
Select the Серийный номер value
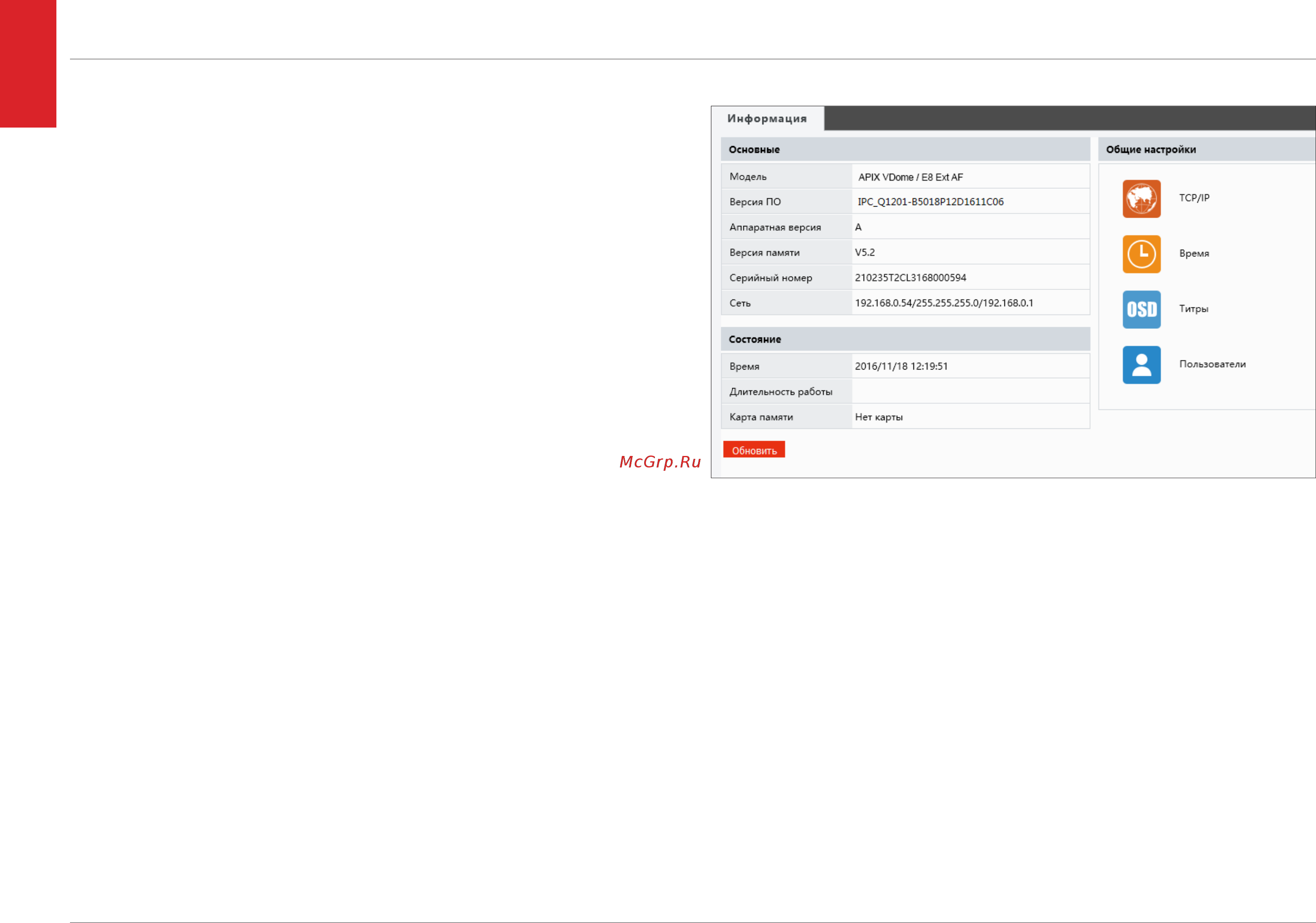(x=910, y=278)
